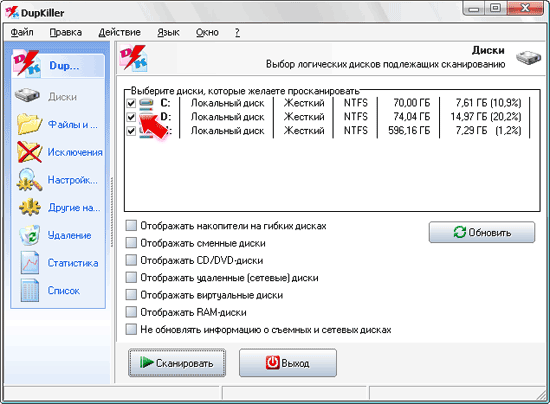The image size is (550, 404).
Task: Open Другие настройки gear icon in sidebar
Action: click(x=30, y=207)
